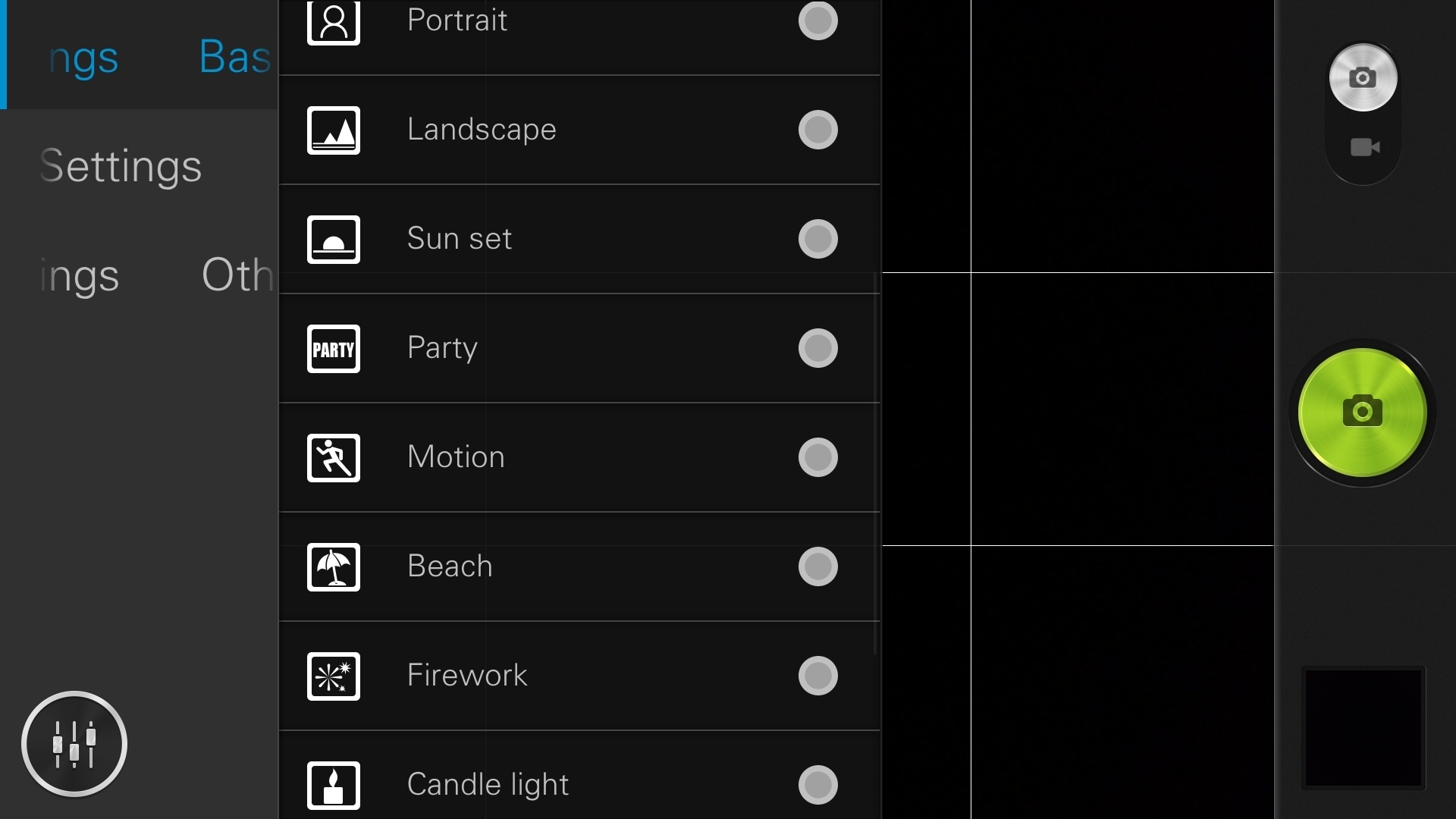Enable the Party scene radio button
Image resolution: width=1456 pixels, height=819 pixels.
817,348
